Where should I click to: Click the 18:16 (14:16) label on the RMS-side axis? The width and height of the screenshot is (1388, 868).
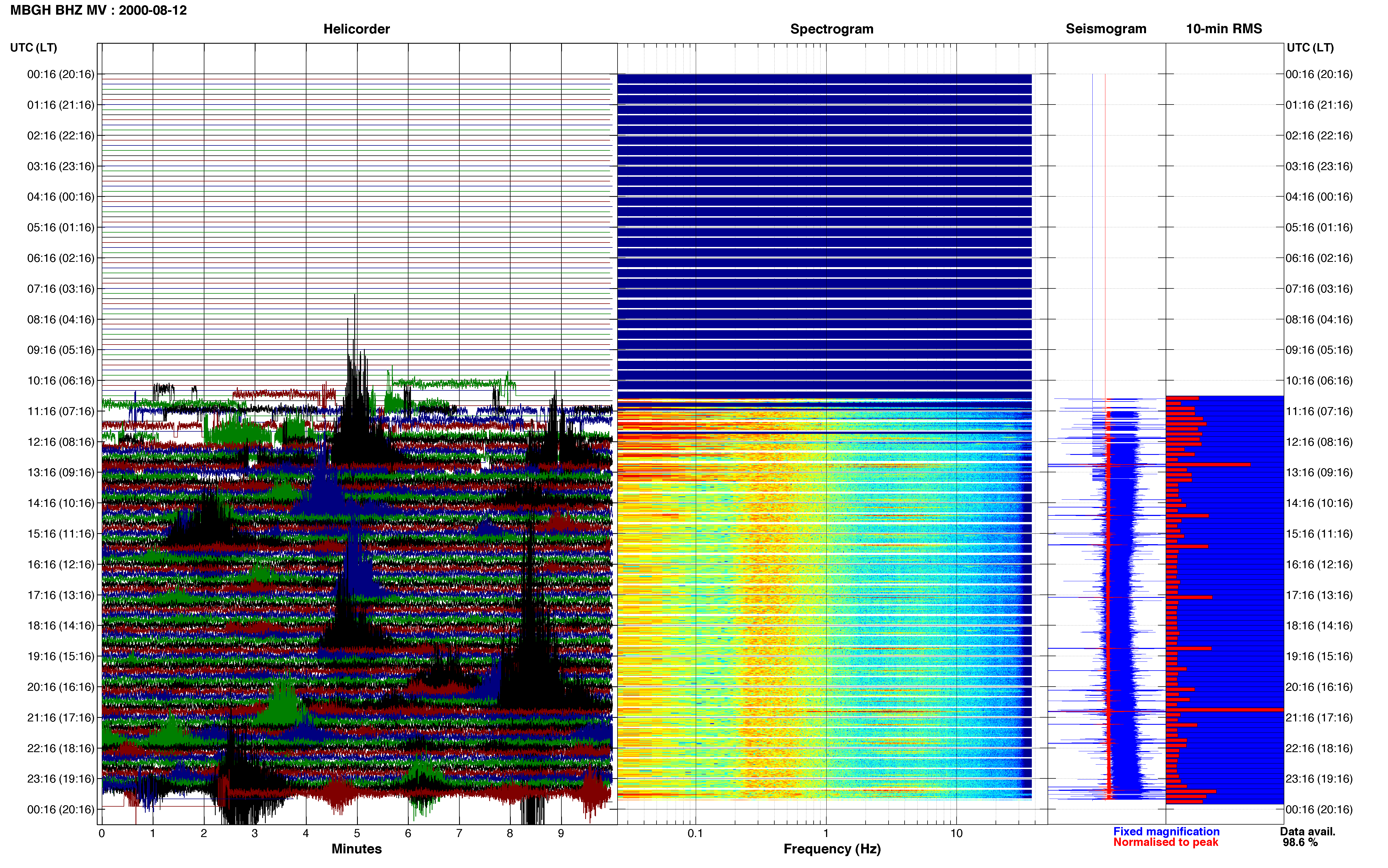point(1319,626)
